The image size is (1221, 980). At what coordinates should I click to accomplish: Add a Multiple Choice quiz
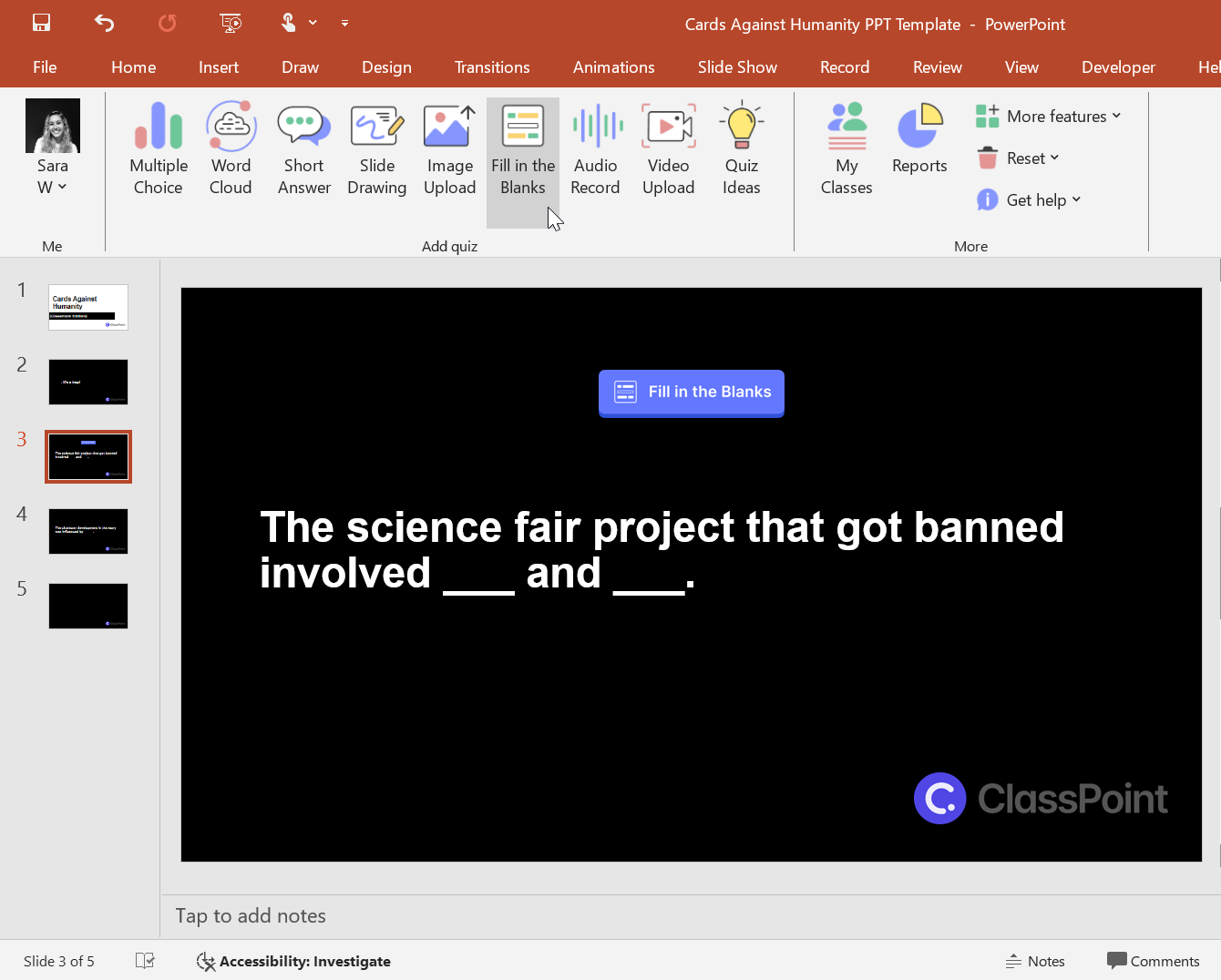pyautogui.click(x=159, y=149)
